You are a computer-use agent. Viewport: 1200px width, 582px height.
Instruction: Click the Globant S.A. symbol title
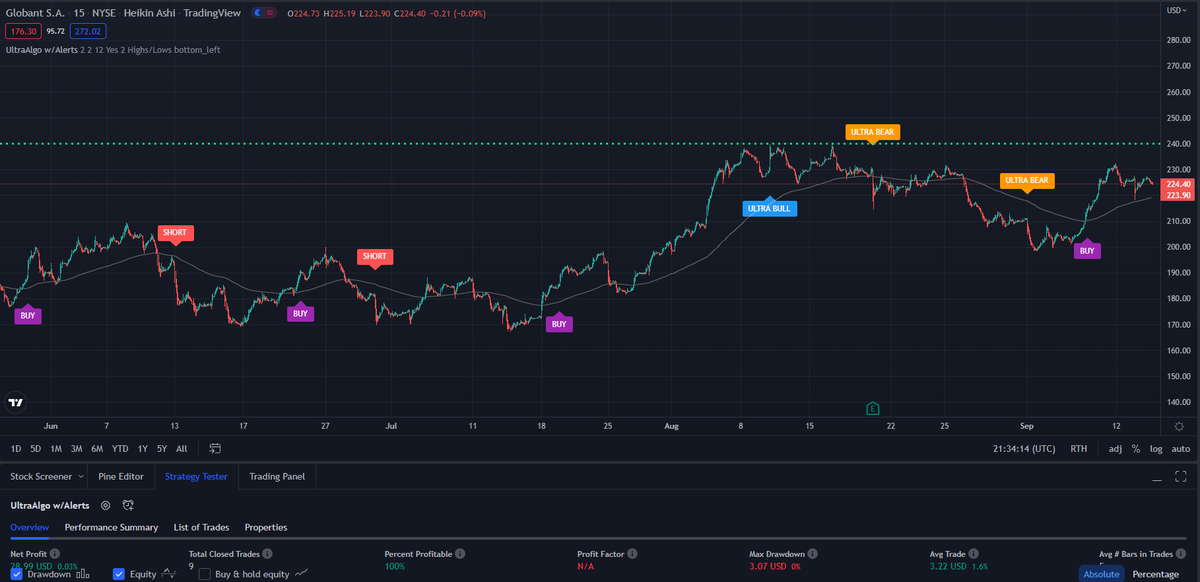(x=33, y=12)
